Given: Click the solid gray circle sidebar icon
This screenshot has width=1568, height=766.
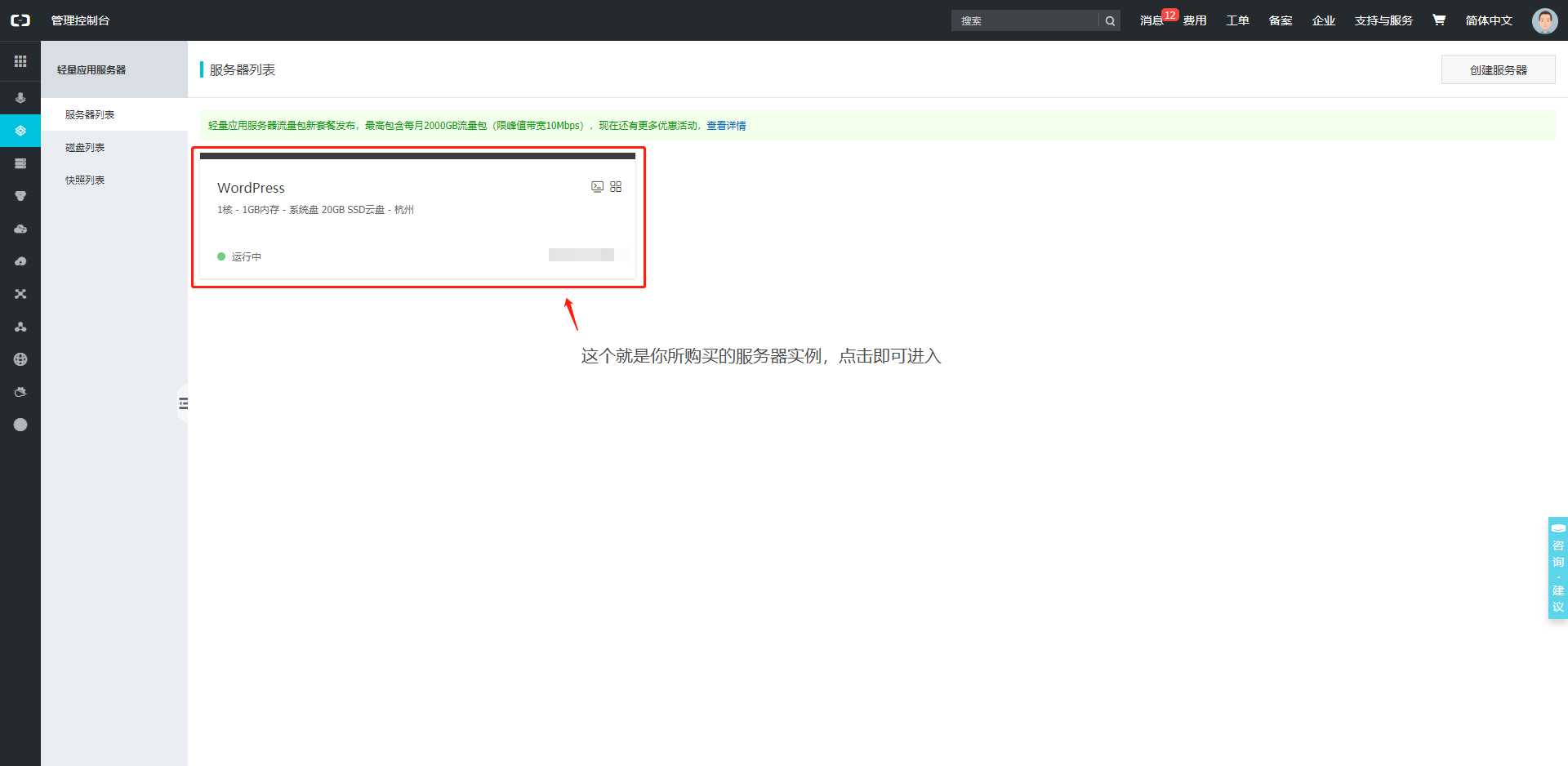Looking at the screenshot, I should [x=20, y=425].
